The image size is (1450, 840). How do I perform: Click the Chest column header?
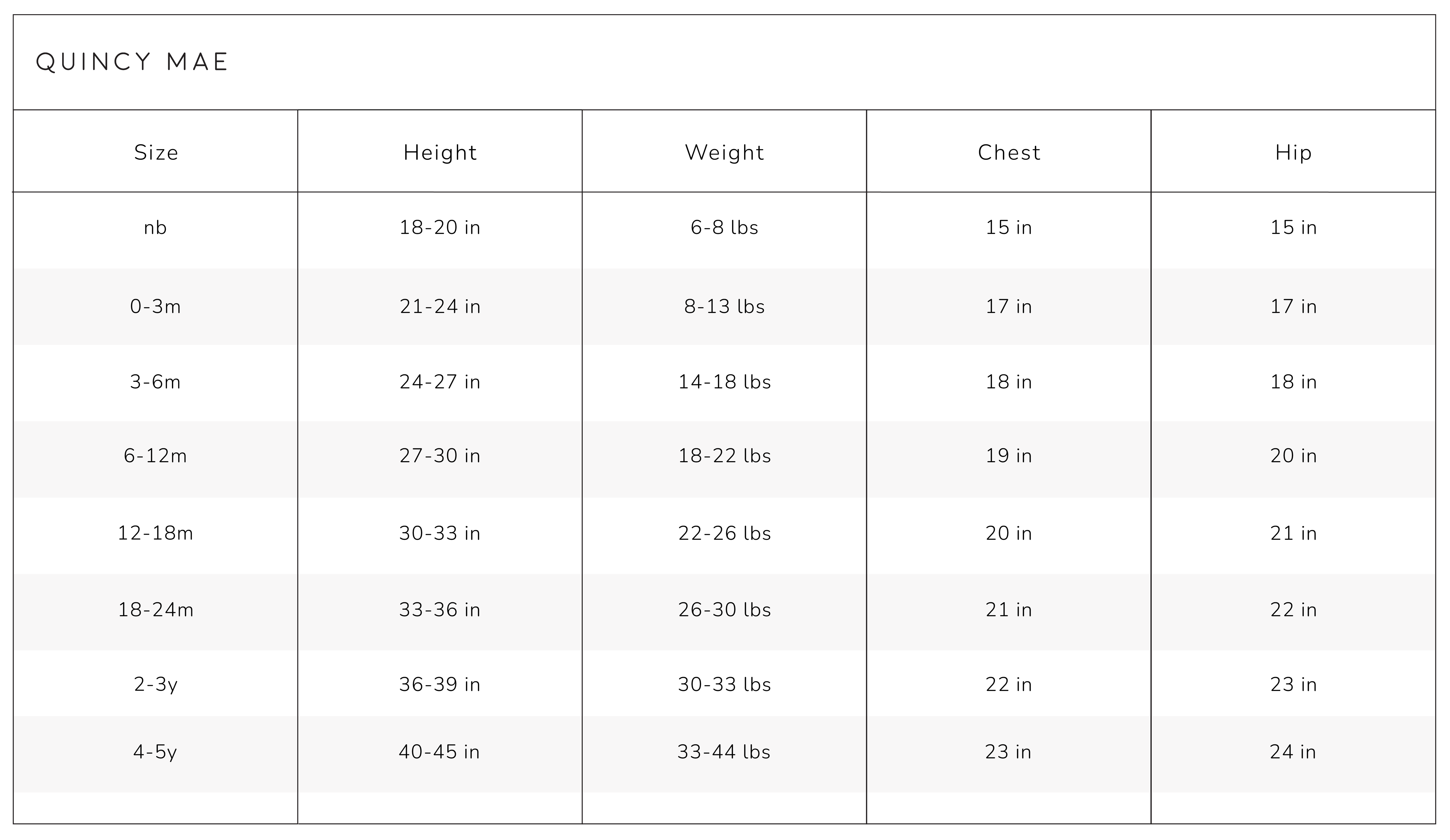(x=1009, y=153)
